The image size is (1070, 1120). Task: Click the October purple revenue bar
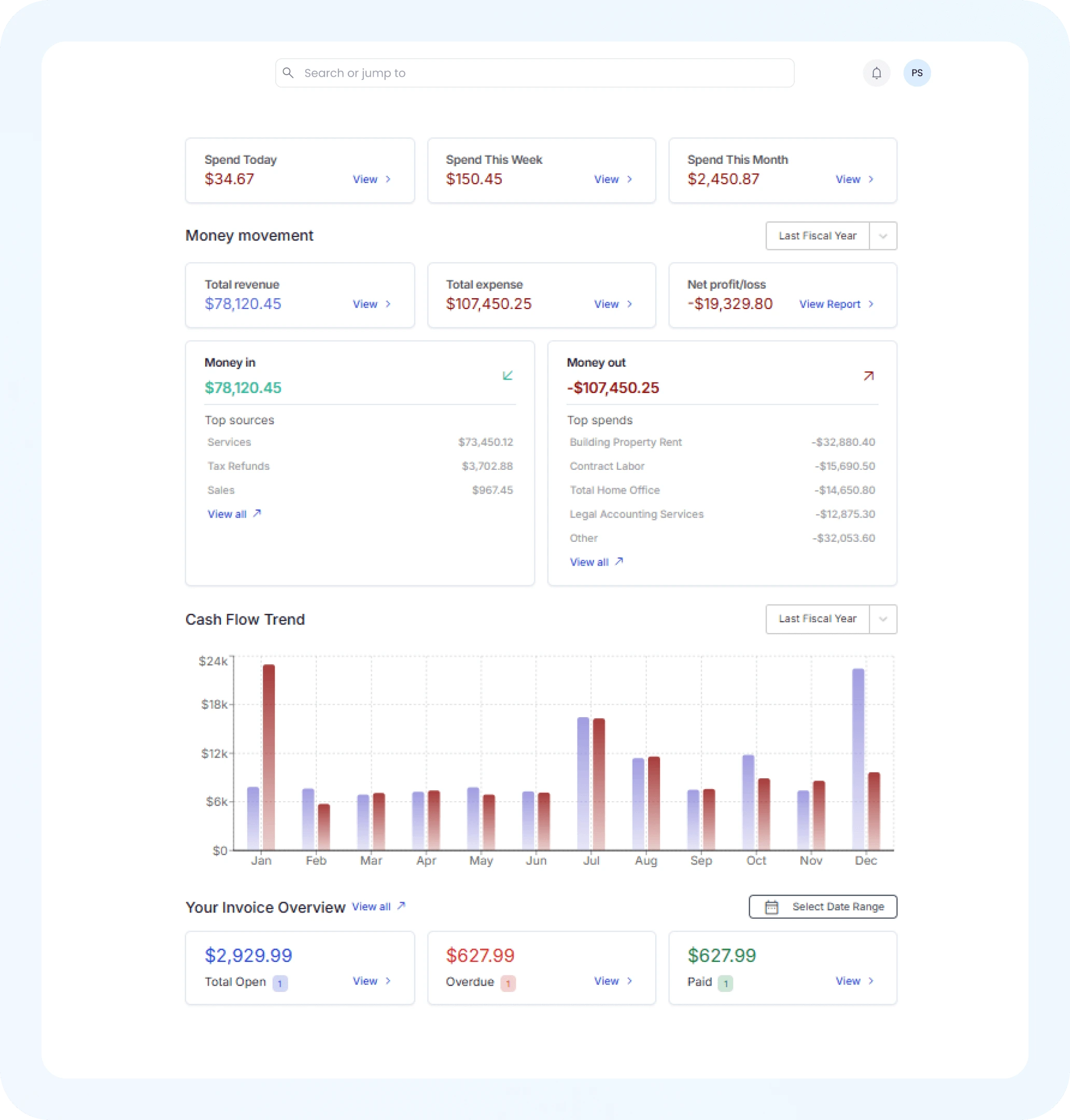pyautogui.click(x=748, y=802)
